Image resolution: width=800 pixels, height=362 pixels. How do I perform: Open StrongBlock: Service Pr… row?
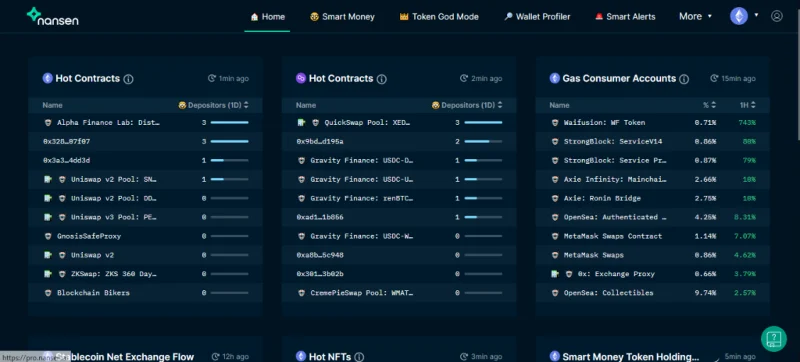[653, 160]
